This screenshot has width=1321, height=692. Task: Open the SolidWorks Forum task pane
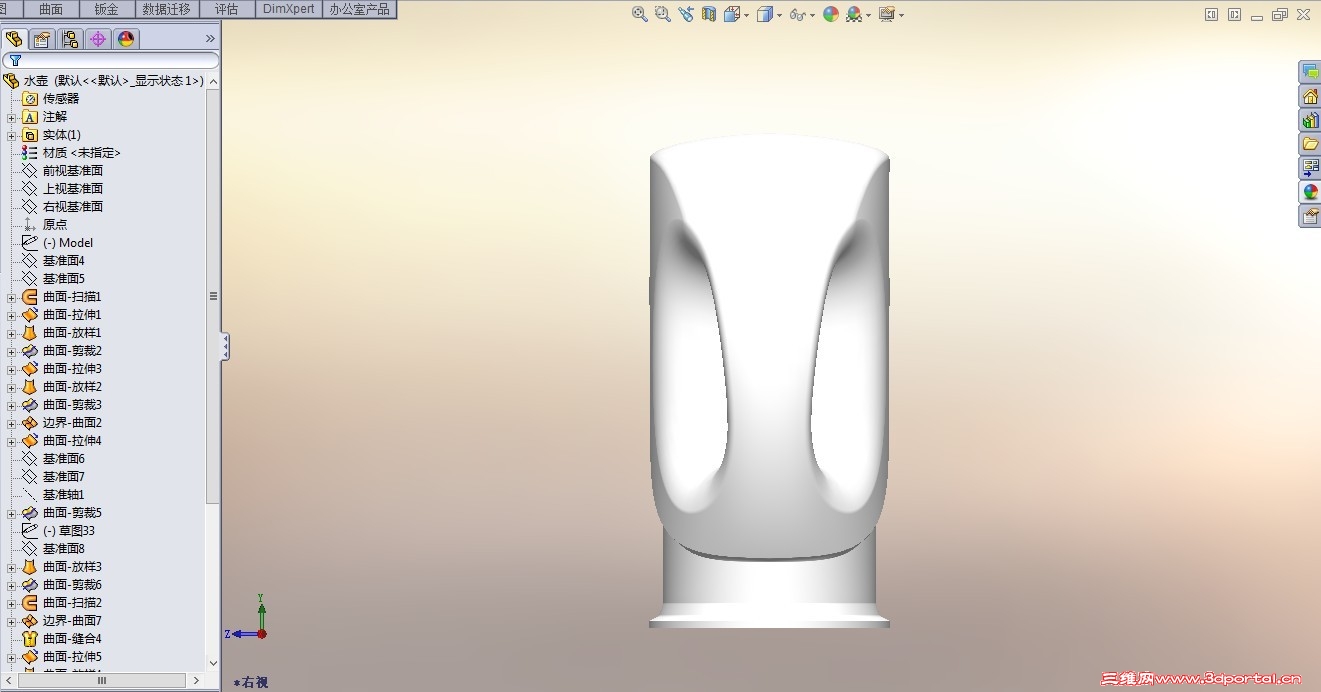tap(1310, 72)
